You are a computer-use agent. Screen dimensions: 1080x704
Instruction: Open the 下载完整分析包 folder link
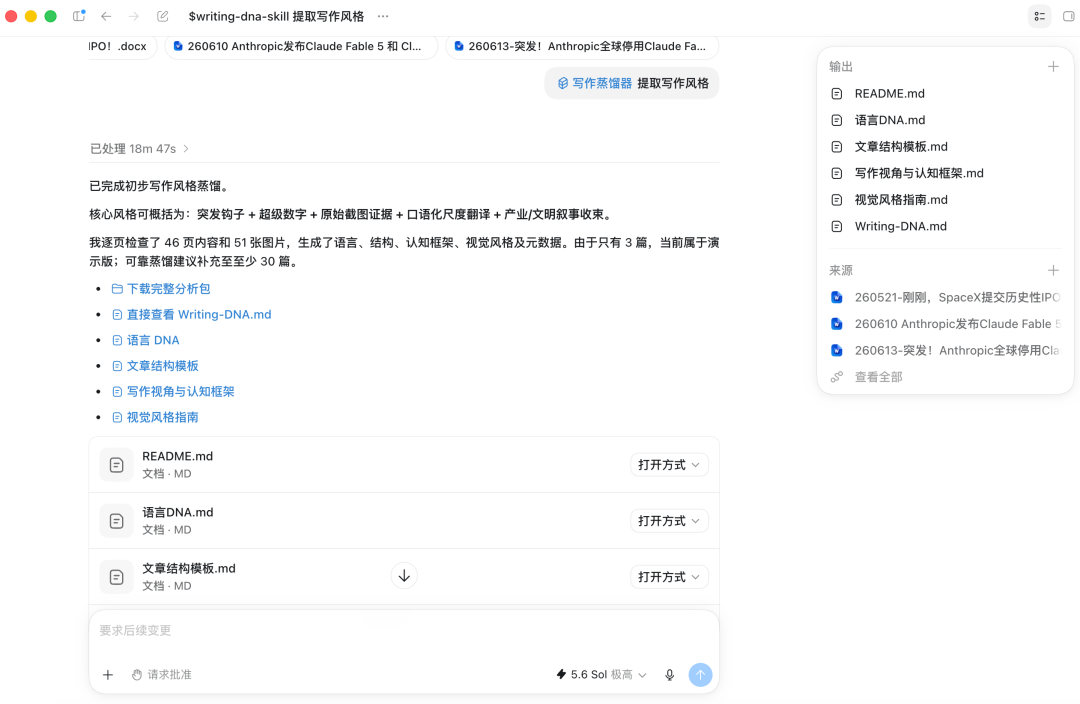pyautogui.click(x=161, y=289)
